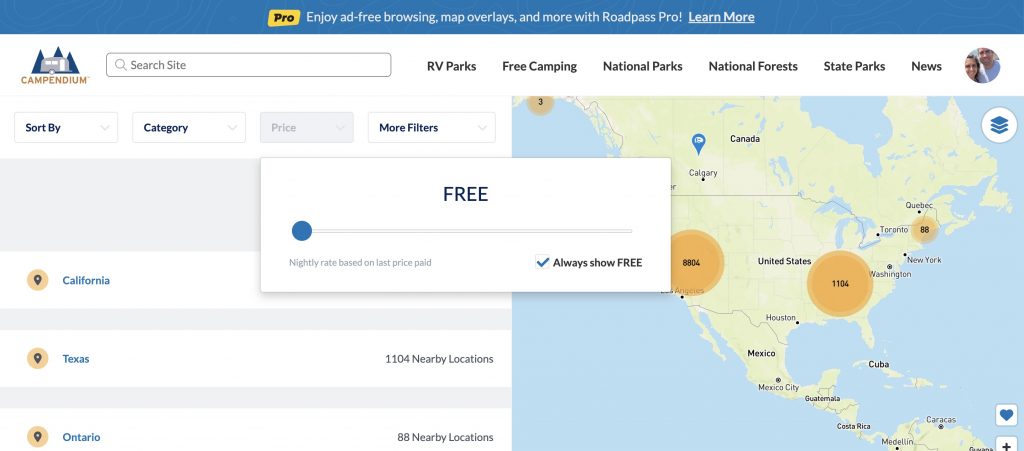Click the 3 map cluster
The height and width of the screenshot is (451, 1024).
point(540,103)
